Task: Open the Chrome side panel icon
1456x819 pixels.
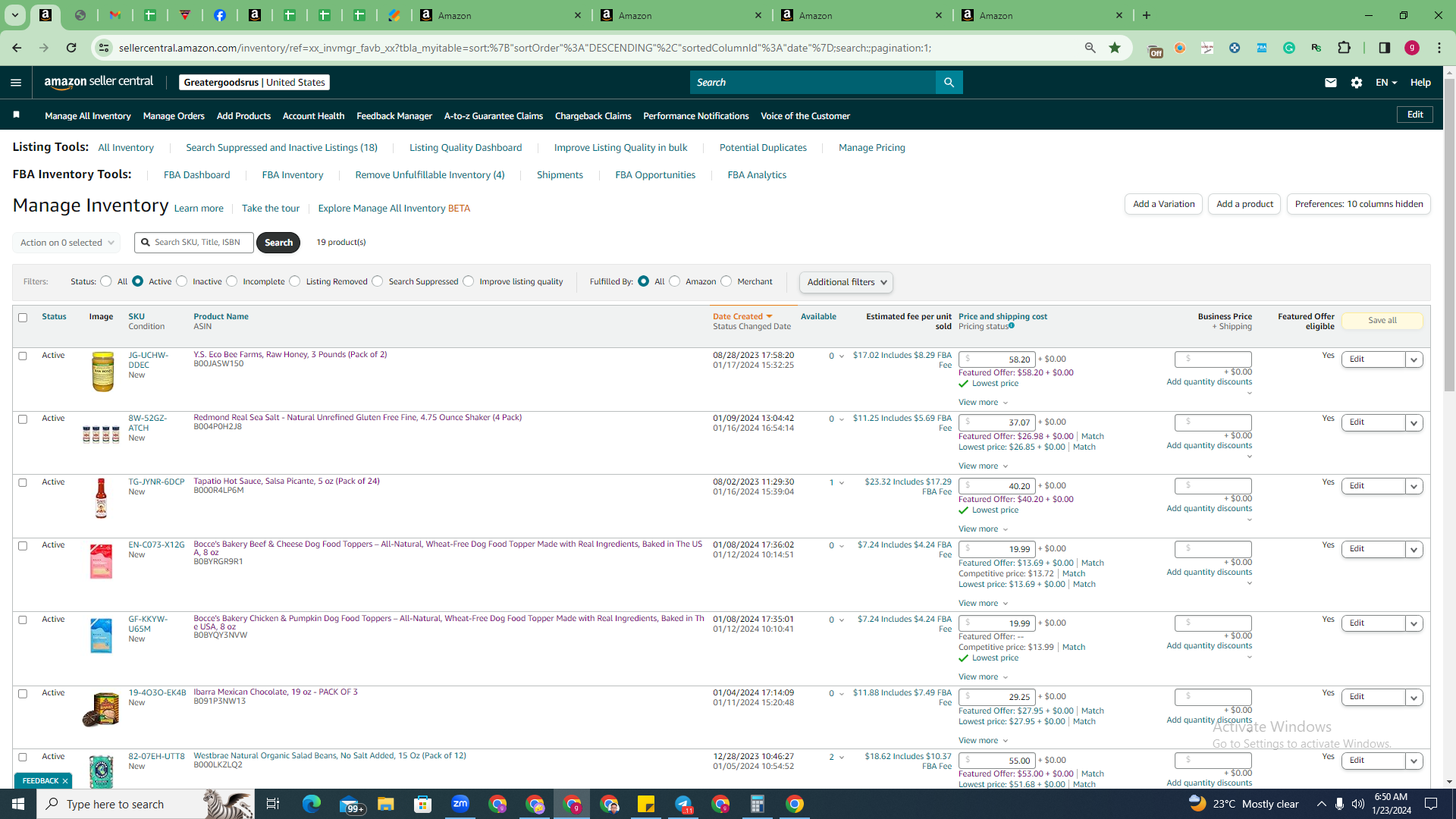Action: pos(1384,48)
